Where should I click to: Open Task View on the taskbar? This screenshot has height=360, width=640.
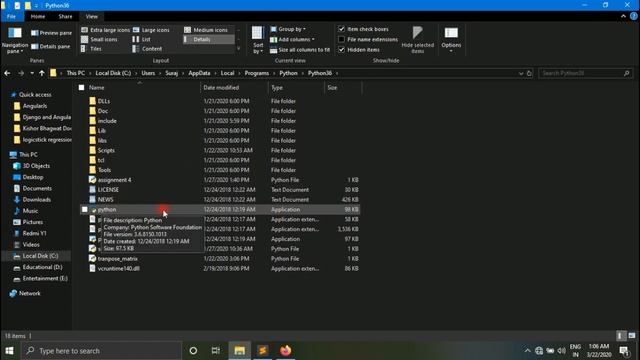(x=216, y=350)
